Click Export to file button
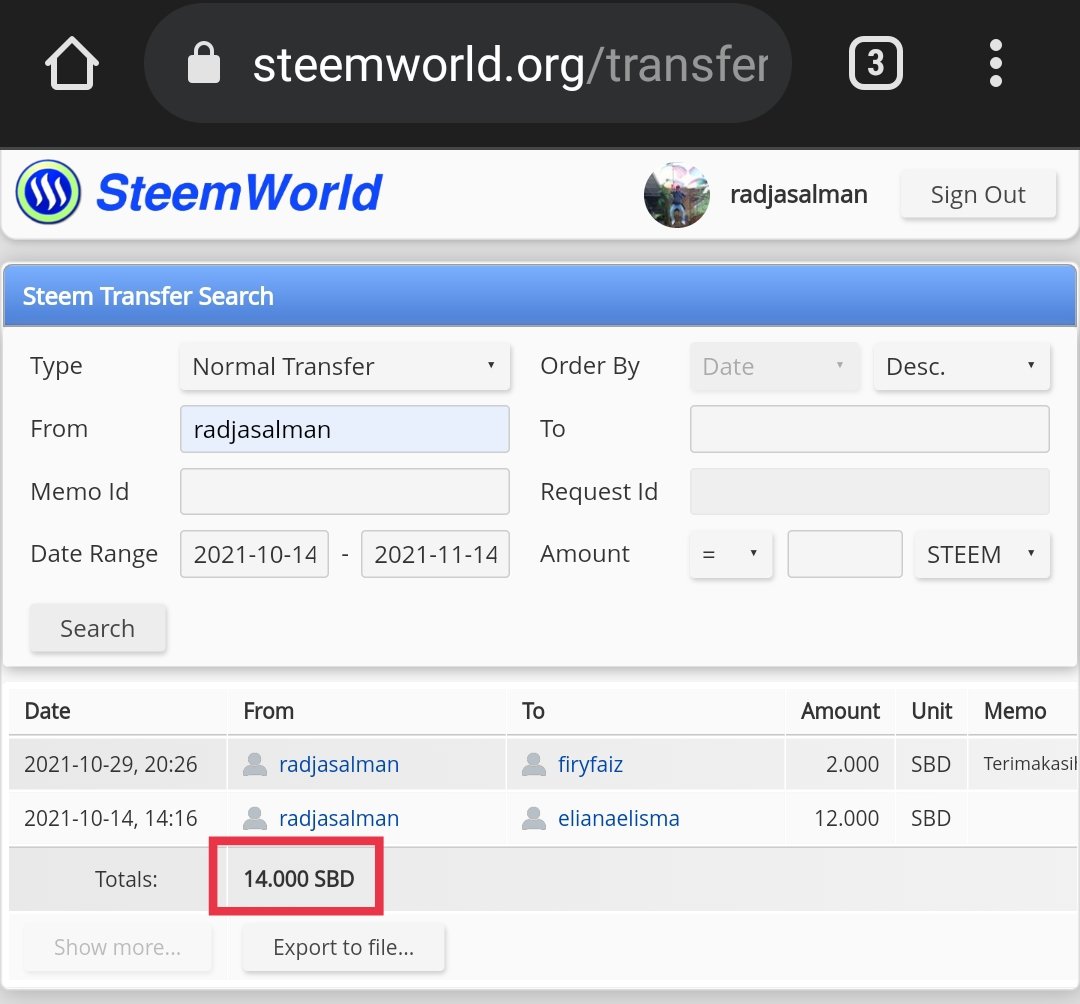 tap(344, 948)
